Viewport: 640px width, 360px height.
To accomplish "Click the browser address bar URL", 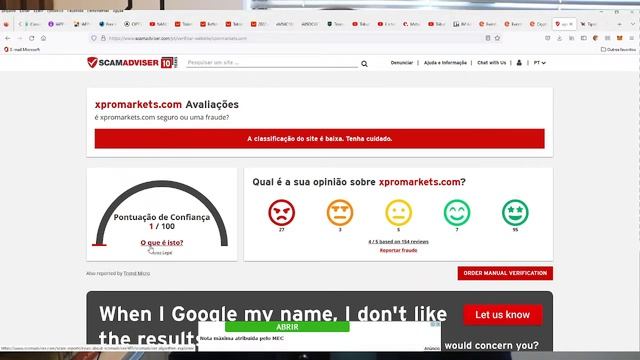I will (x=178, y=38).
